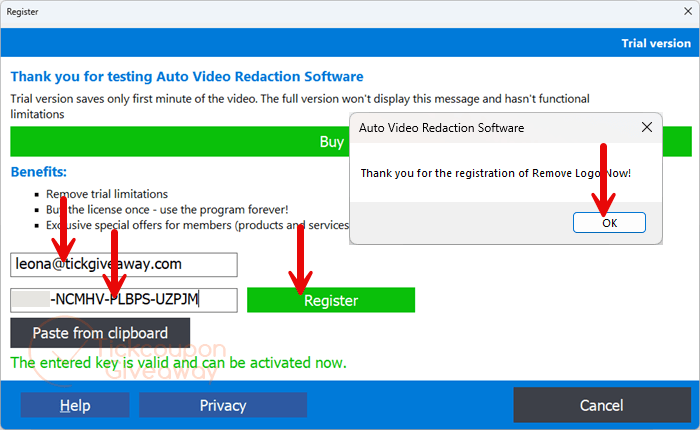Click OK in the registration thank-you dialog
The width and height of the screenshot is (700, 430).
click(x=609, y=222)
